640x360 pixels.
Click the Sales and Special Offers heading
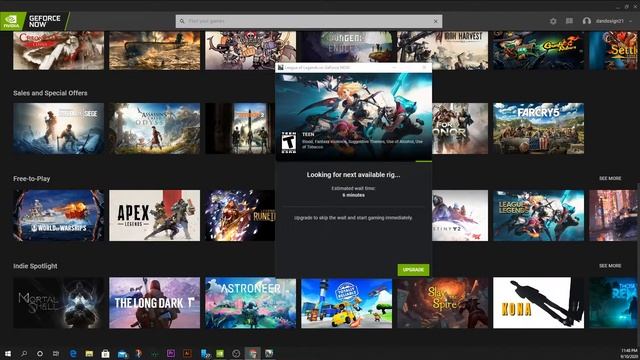click(50, 93)
